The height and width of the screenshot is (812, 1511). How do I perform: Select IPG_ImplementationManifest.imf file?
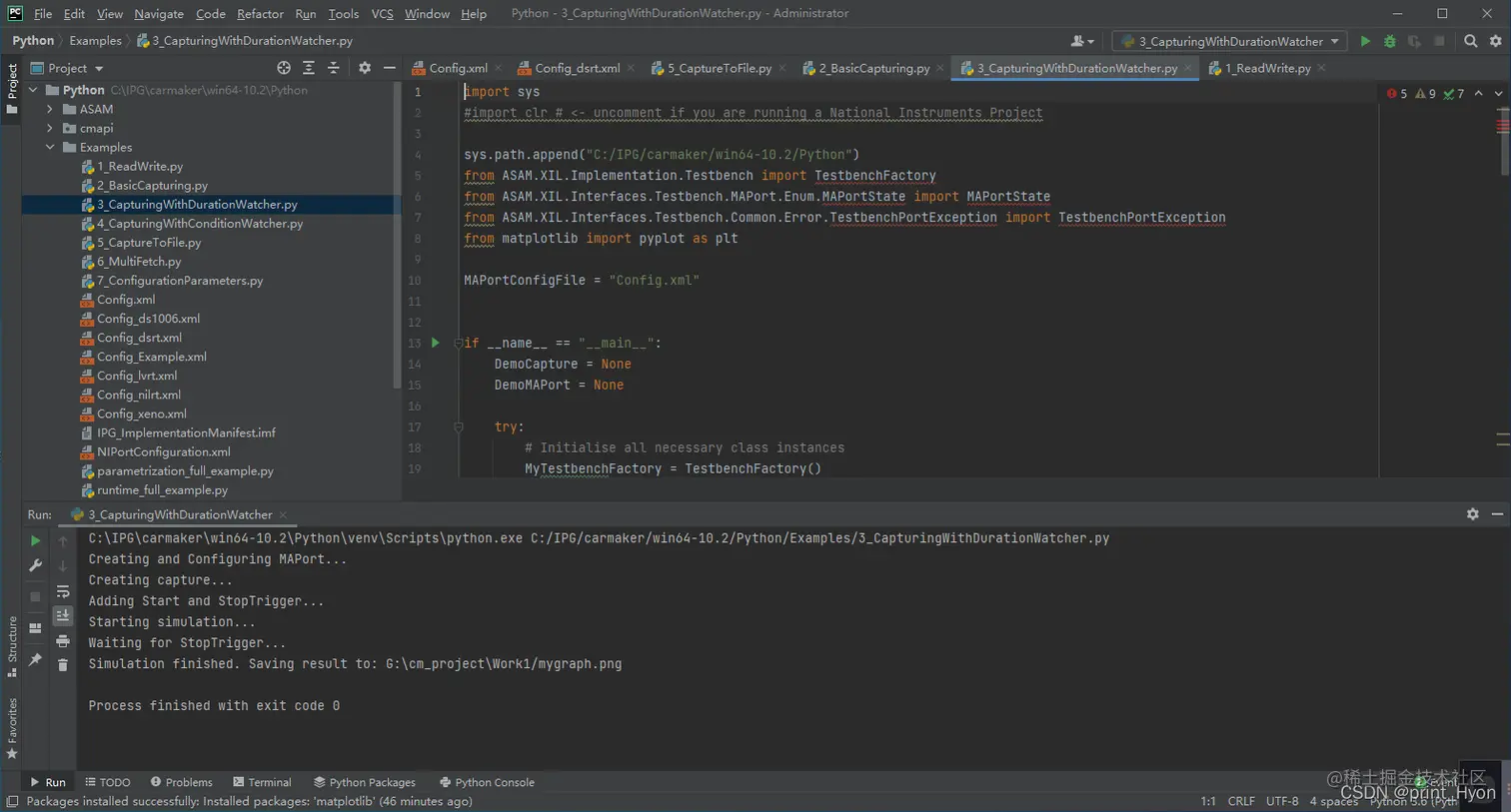[186, 432]
